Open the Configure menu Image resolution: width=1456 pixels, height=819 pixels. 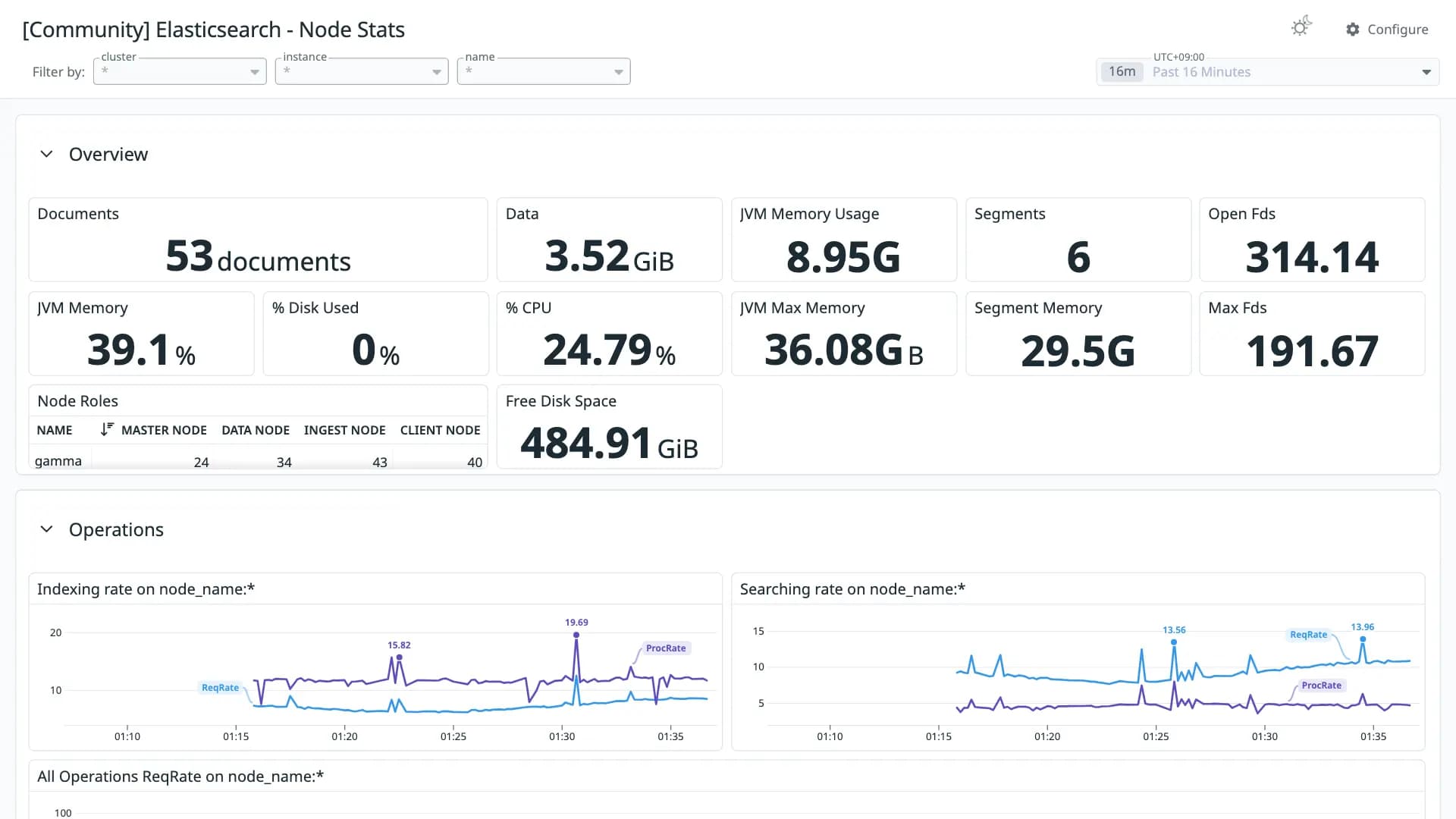coord(1387,29)
